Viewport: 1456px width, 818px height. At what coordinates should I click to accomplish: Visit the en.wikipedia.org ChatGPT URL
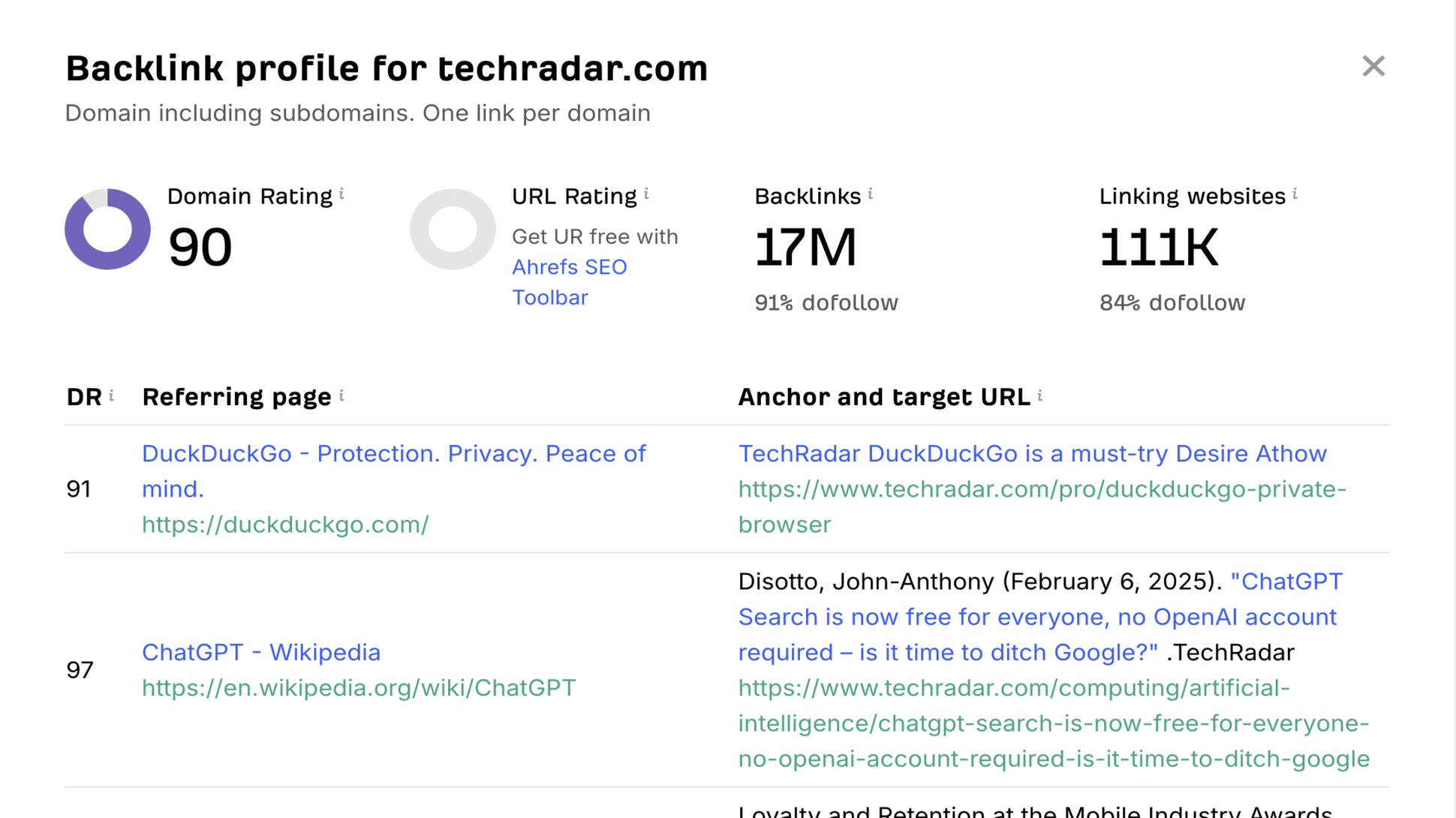(358, 687)
